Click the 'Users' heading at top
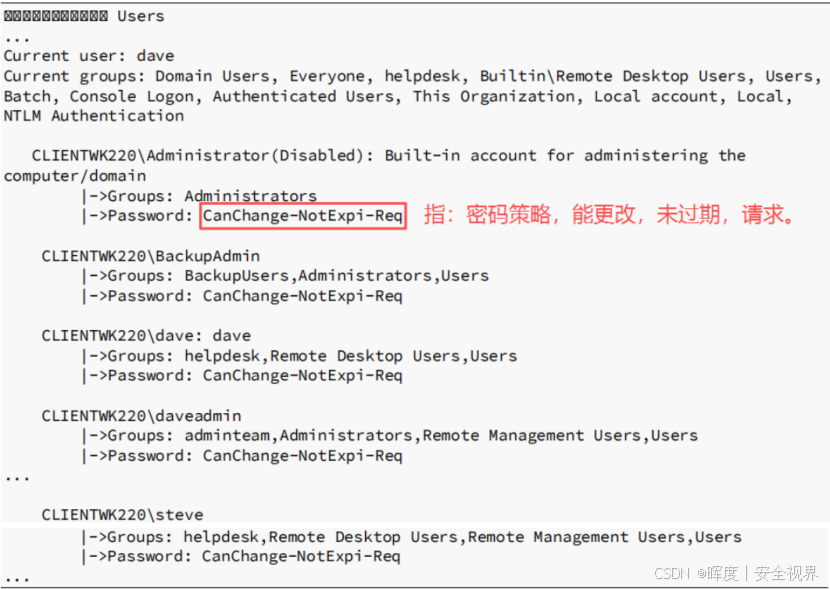 click(x=141, y=16)
